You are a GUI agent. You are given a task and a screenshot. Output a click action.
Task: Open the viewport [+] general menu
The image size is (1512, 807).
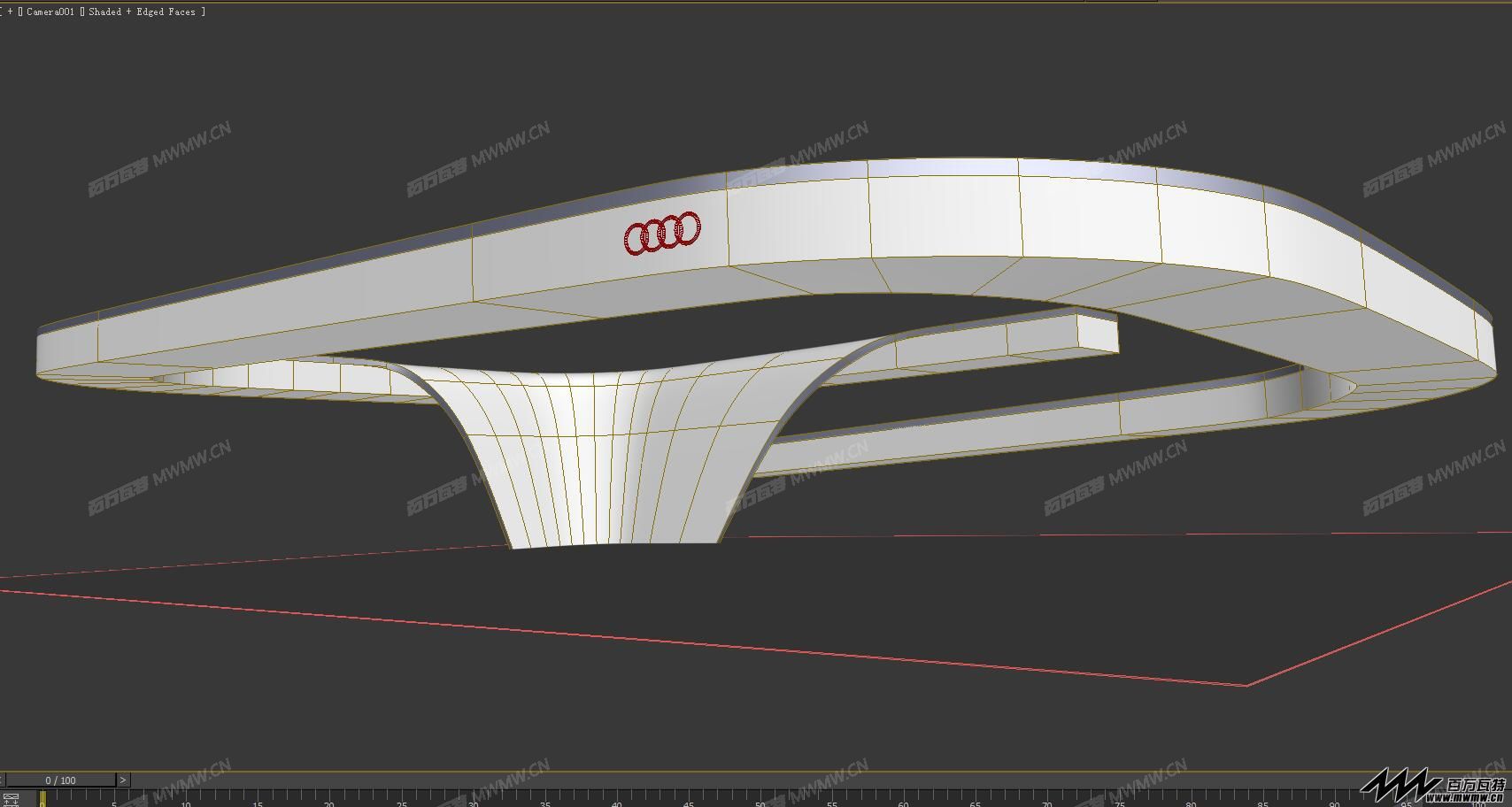(x=11, y=12)
